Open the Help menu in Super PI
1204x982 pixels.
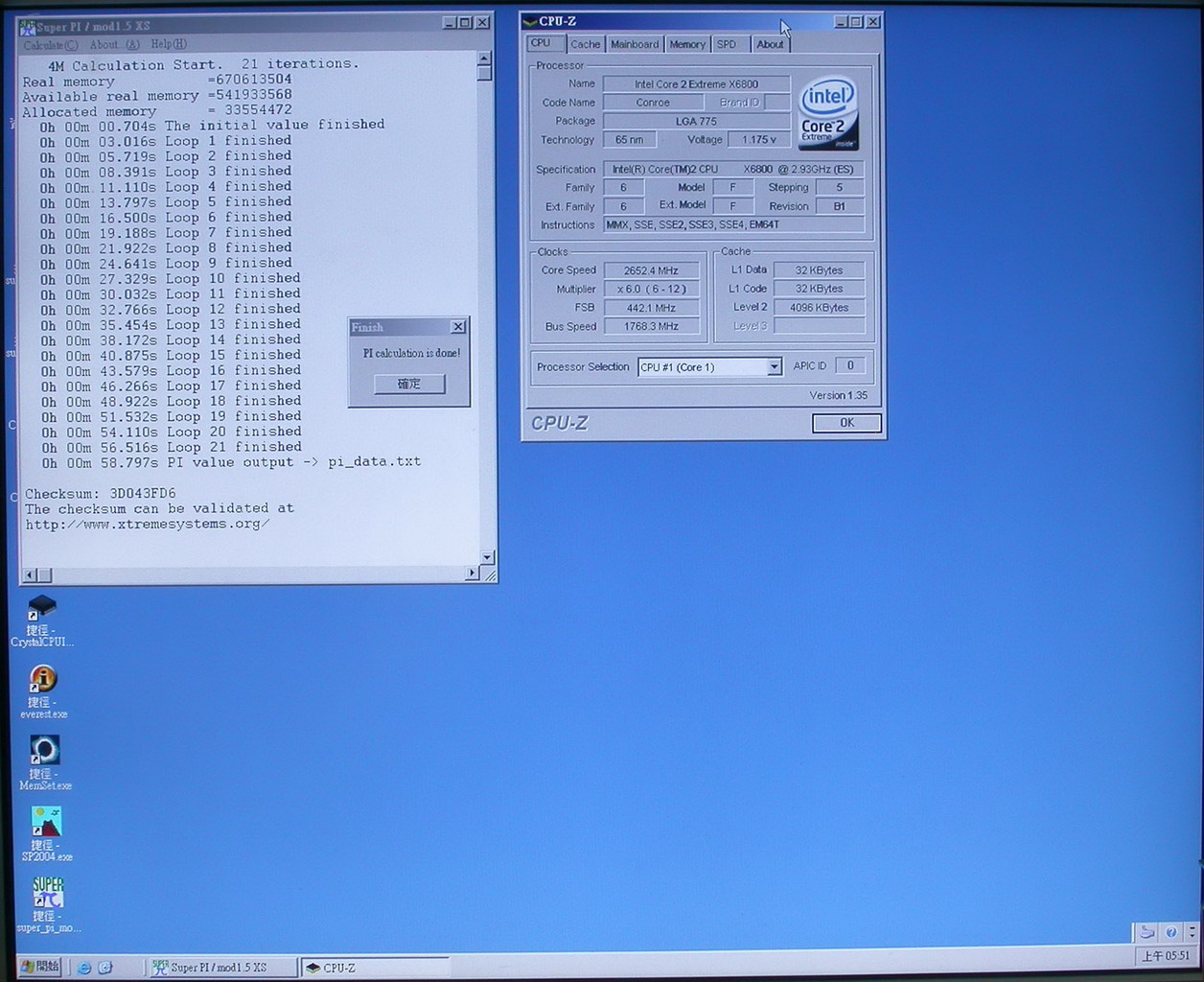[x=169, y=44]
